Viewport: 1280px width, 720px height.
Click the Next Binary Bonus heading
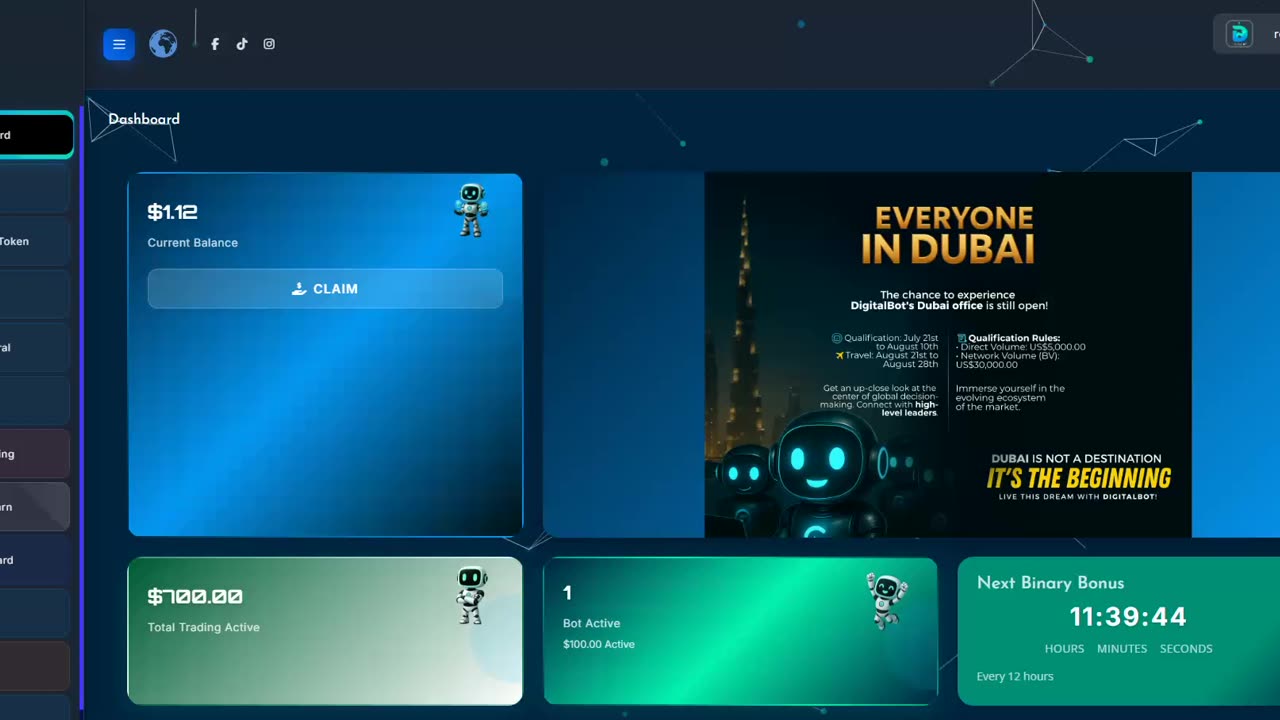point(1050,583)
